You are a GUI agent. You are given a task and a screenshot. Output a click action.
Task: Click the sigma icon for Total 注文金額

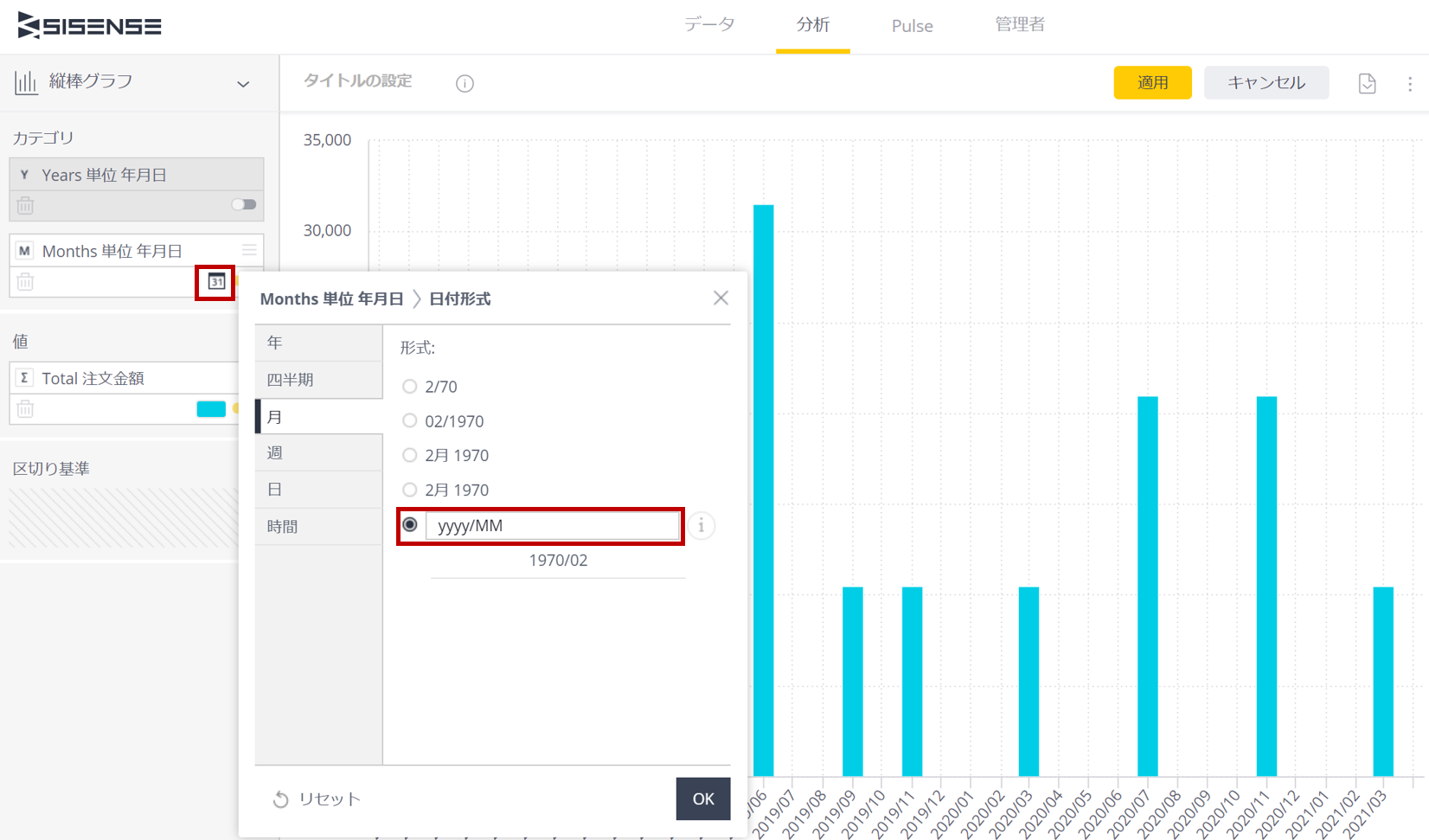coord(24,378)
